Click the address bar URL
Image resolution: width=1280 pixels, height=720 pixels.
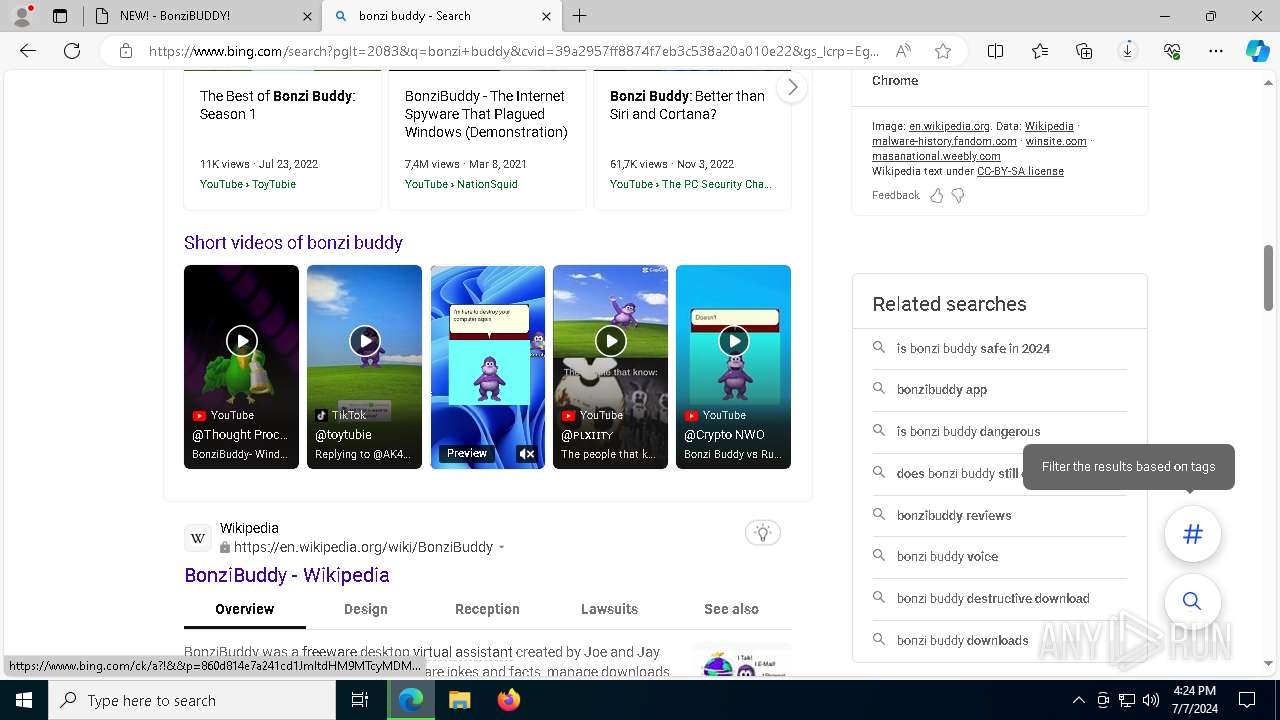click(514, 51)
